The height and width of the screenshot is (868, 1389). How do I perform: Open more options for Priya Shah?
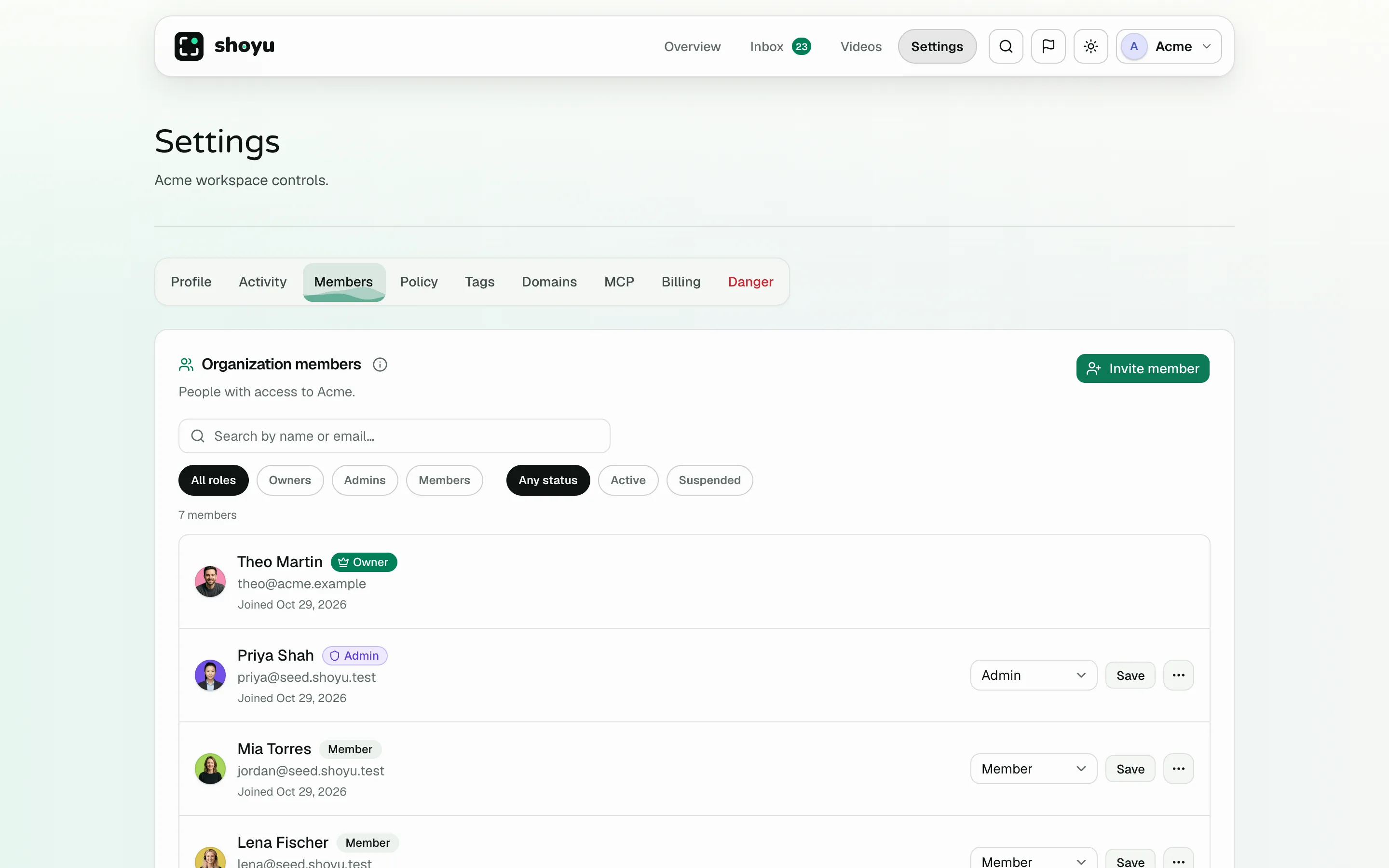coord(1178,675)
